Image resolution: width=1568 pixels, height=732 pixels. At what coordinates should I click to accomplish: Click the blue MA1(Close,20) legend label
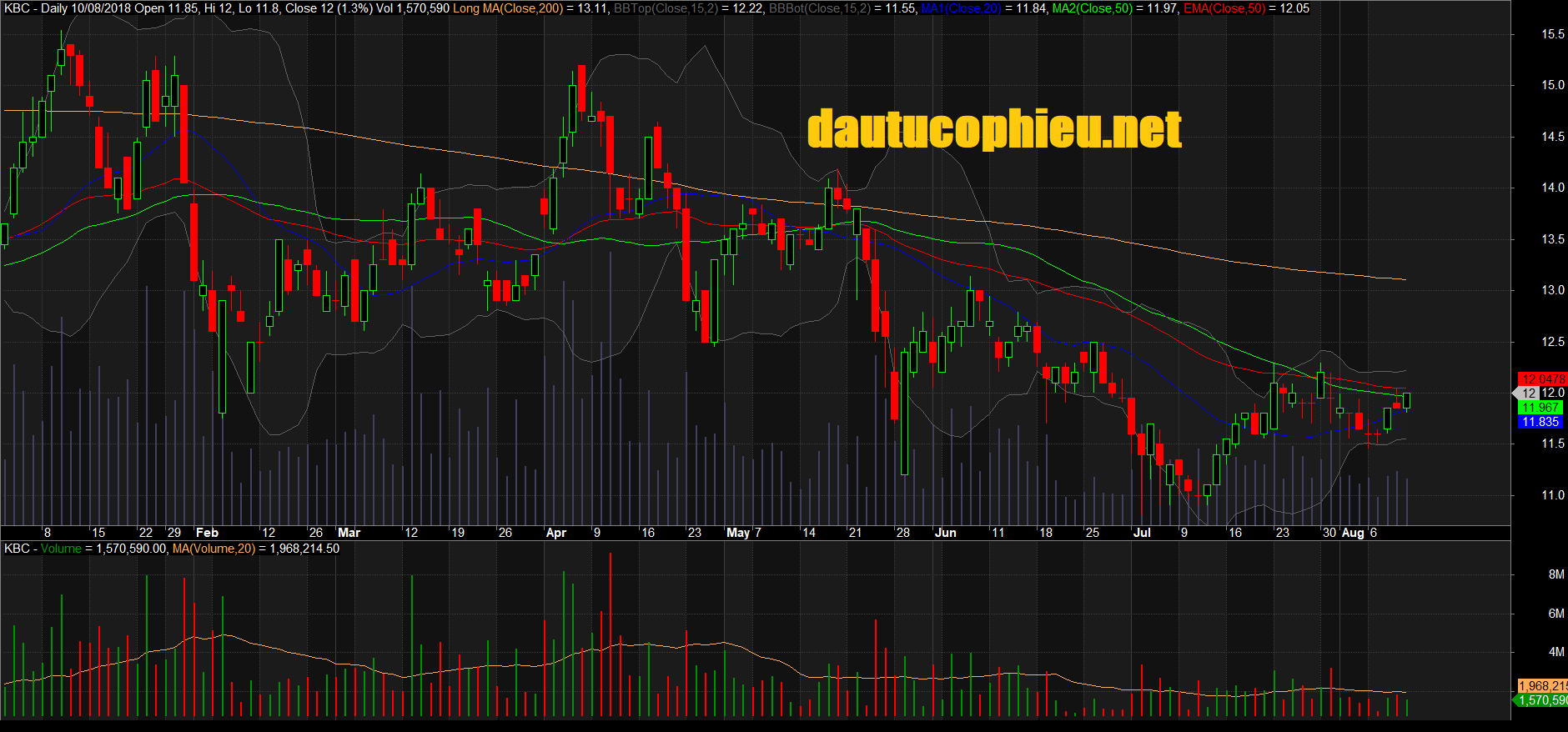(x=961, y=8)
